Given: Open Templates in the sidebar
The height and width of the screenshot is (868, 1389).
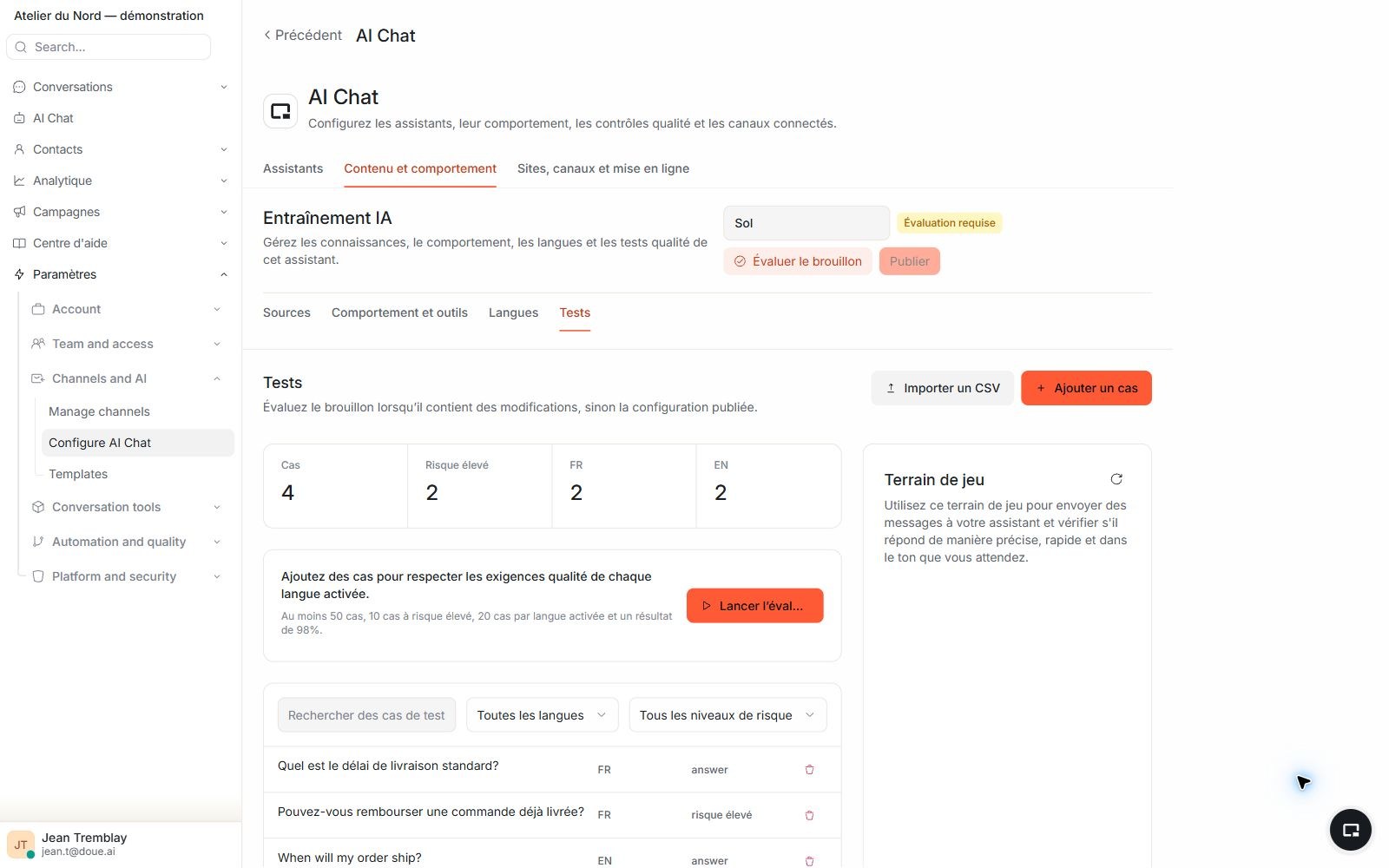Looking at the screenshot, I should click(x=78, y=474).
